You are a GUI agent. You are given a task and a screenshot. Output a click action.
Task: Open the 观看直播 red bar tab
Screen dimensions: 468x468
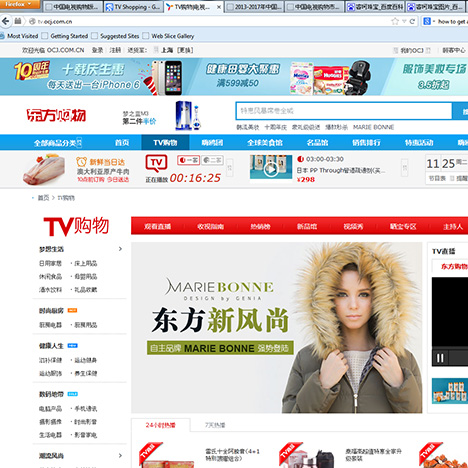[x=157, y=226]
